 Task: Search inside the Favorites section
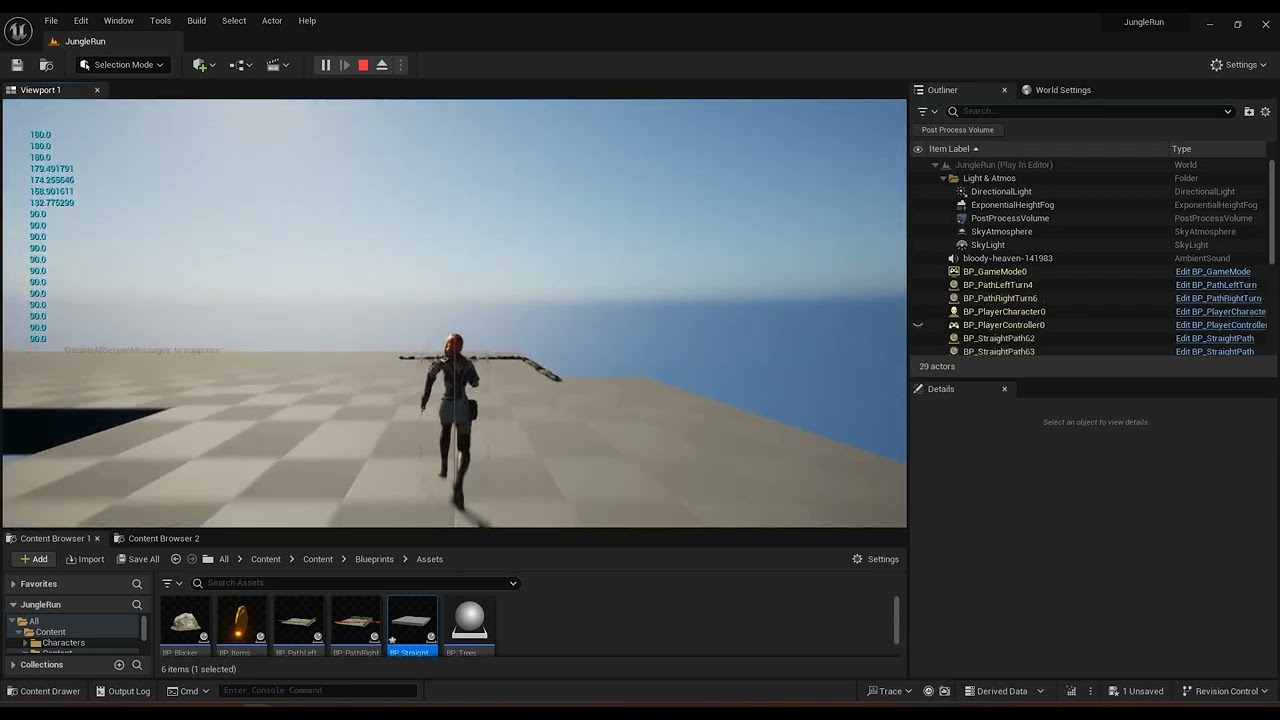[137, 584]
